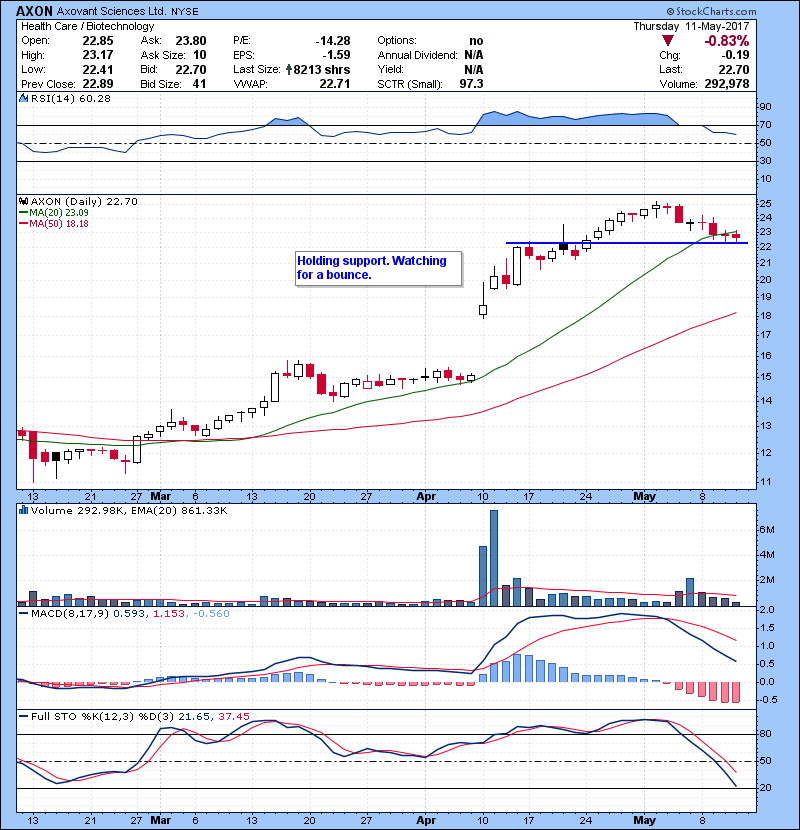Click the Low price 22.41

[98, 69]
